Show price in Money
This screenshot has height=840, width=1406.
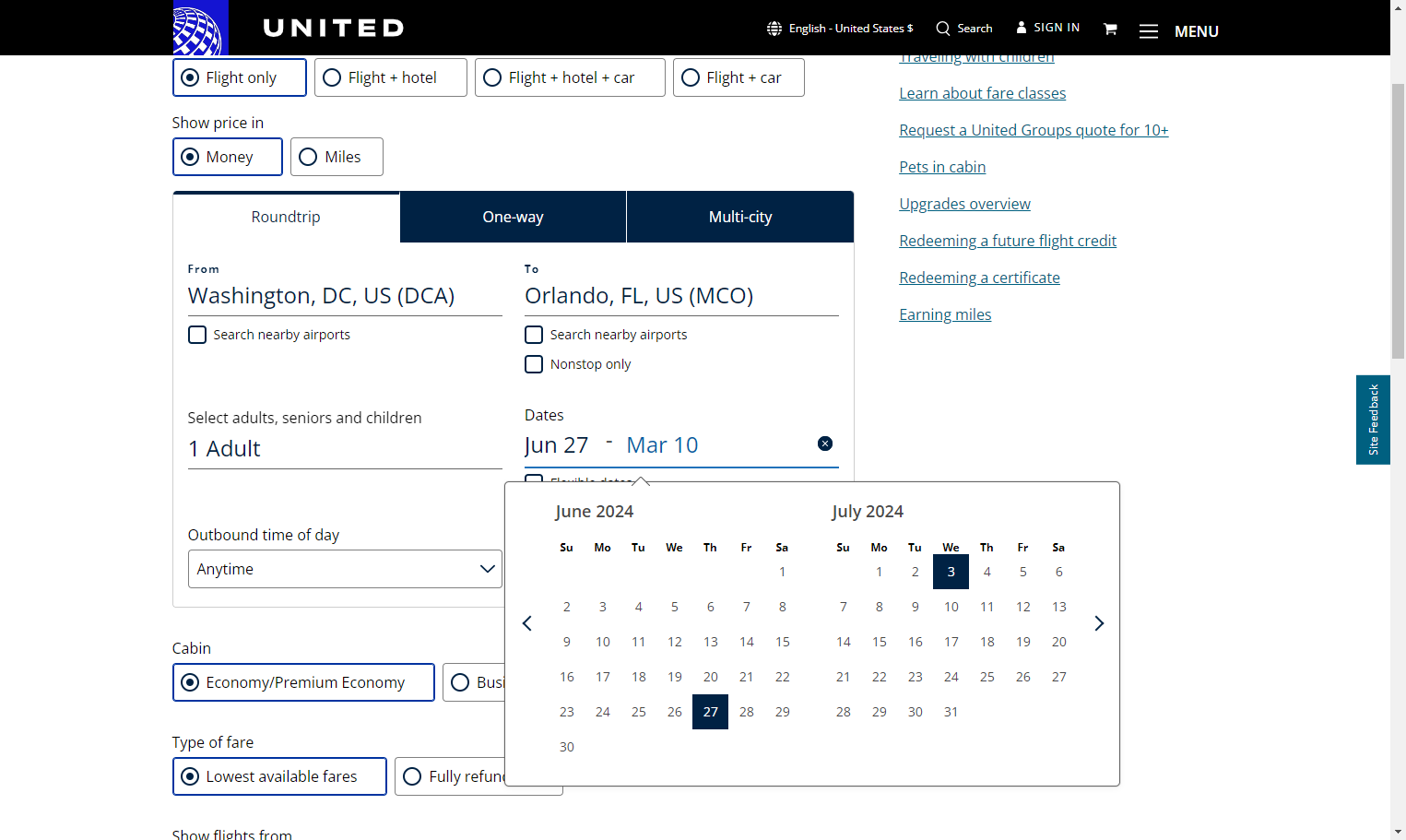click(228, 157)
